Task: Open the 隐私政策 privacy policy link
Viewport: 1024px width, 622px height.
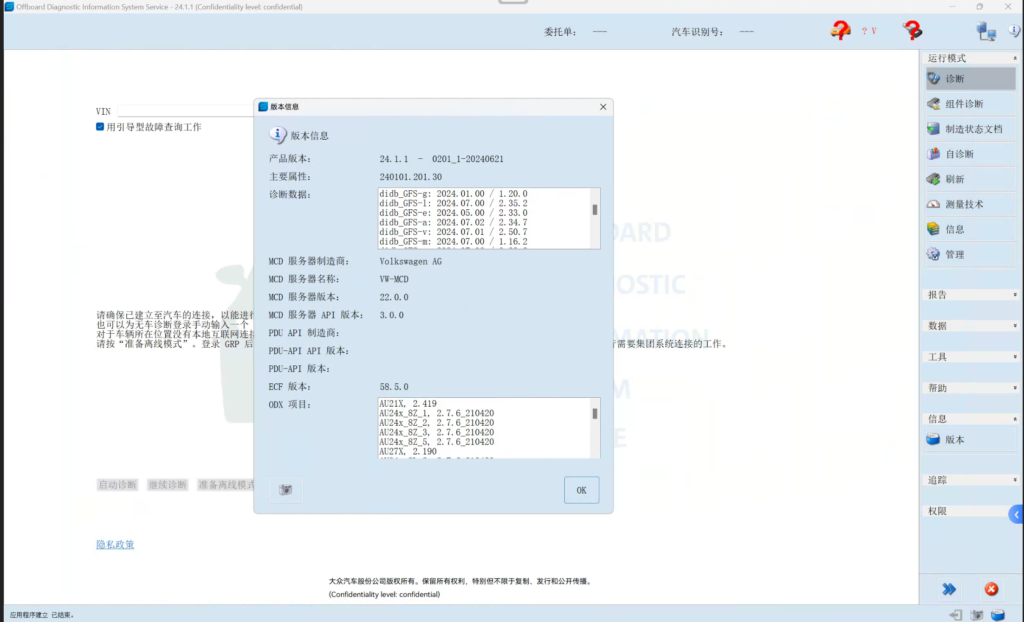Action: (115, 544)
